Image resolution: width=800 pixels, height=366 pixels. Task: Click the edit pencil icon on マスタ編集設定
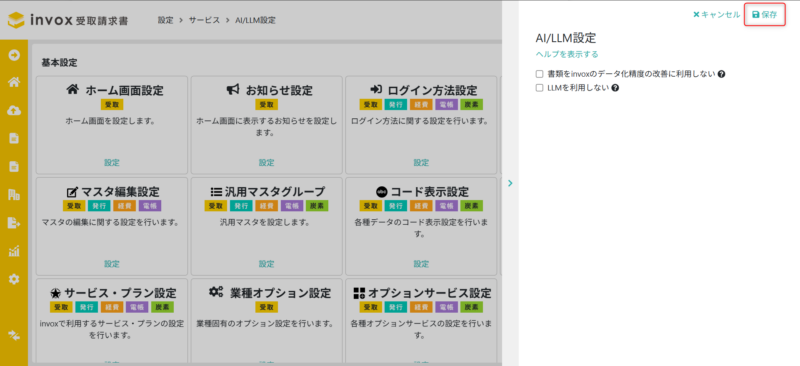(x=72, y=192)
